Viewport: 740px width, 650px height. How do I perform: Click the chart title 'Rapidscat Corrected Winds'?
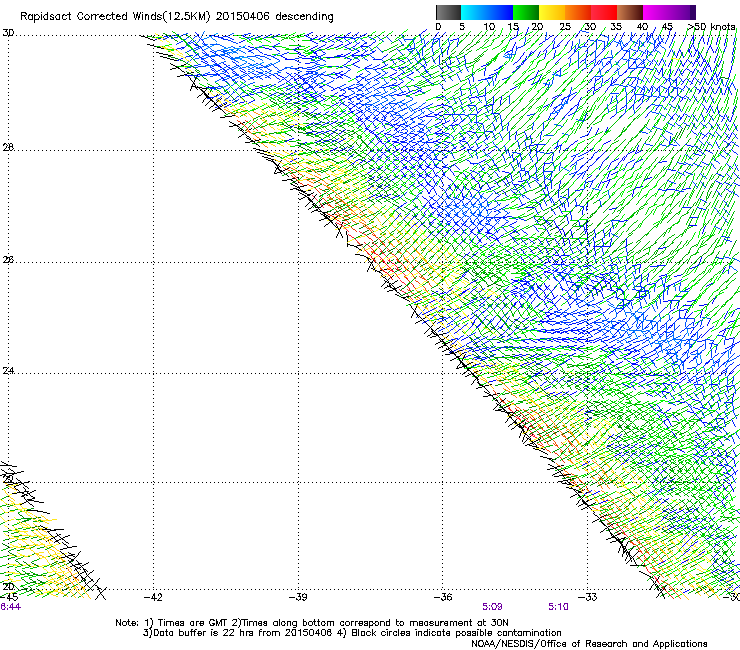pos(90,16)
